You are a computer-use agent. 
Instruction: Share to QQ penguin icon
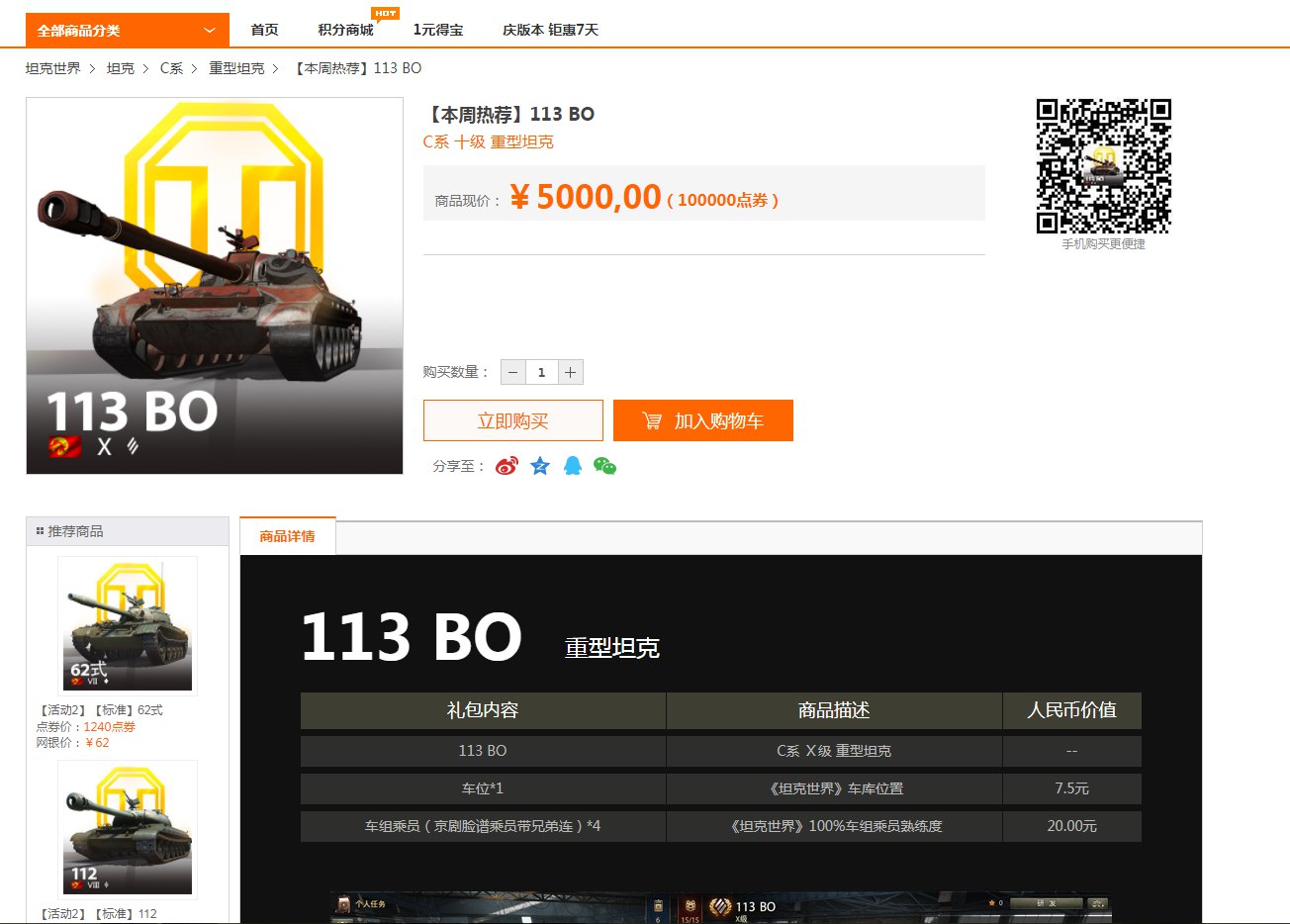pyautogui.click(x=572, y=466)
